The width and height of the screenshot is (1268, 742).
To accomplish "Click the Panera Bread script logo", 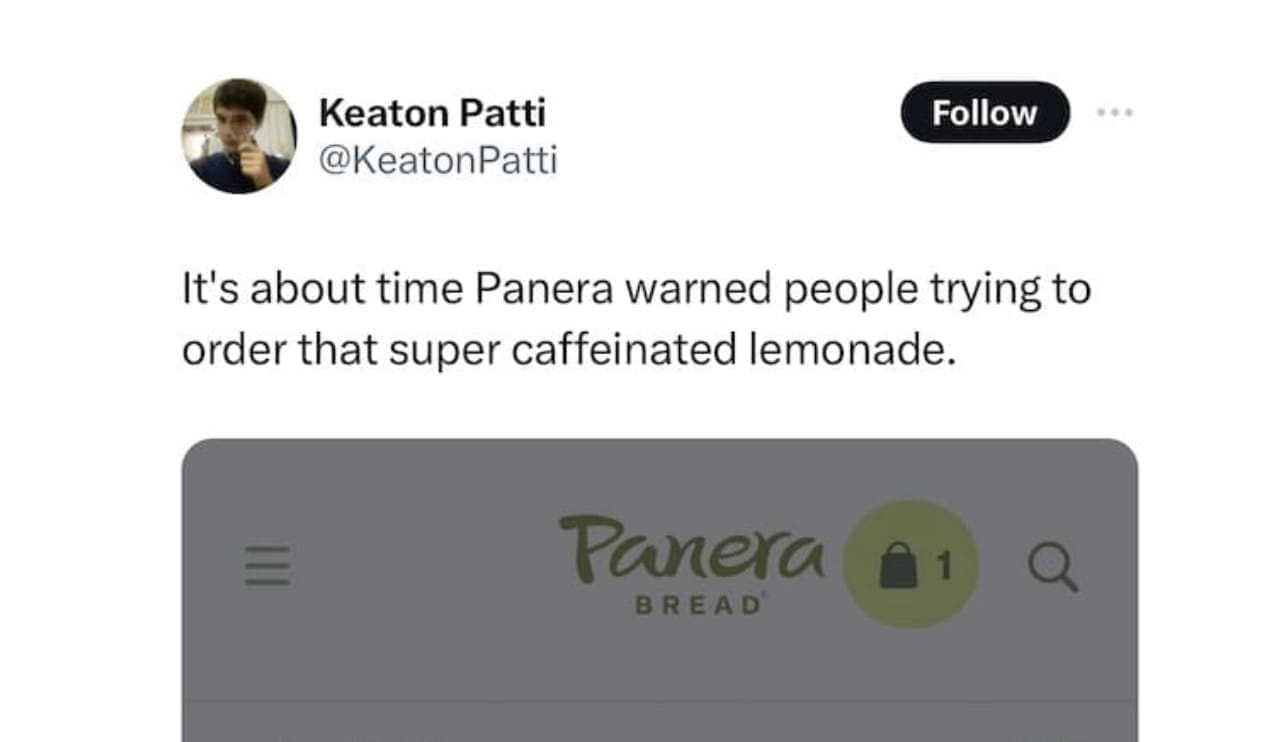I will tap(692, 550).
